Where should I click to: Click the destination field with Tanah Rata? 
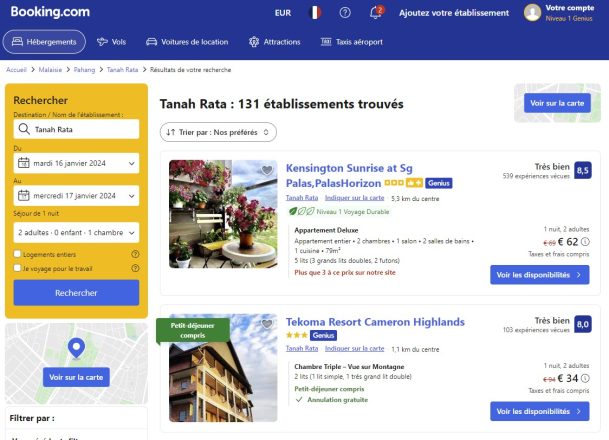(x=76, y=129)
